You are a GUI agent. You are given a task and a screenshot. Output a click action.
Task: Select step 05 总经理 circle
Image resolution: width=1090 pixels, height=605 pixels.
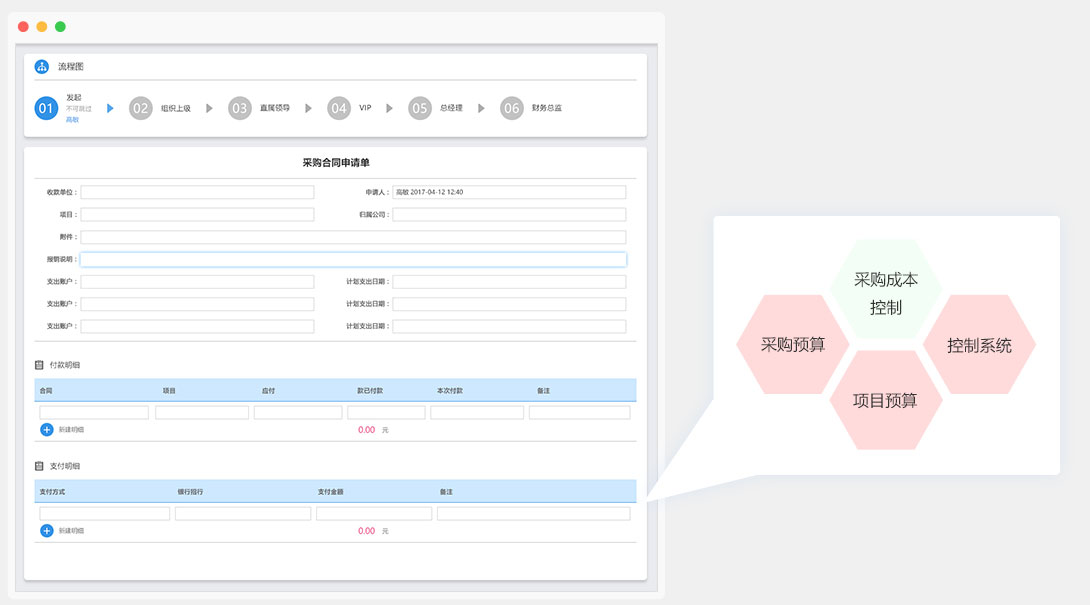419,108
